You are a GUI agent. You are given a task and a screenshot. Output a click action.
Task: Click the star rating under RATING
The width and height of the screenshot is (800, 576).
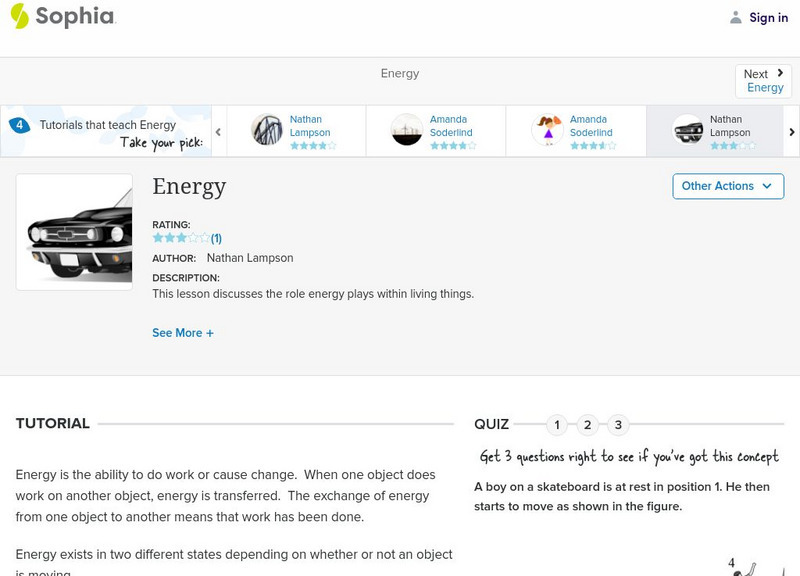click(180, 238)
